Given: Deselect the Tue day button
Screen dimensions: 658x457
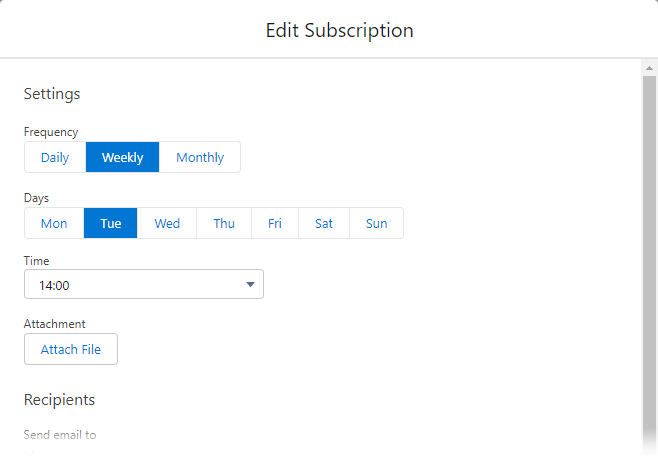Looking at the screenshot, I should 111,223.
